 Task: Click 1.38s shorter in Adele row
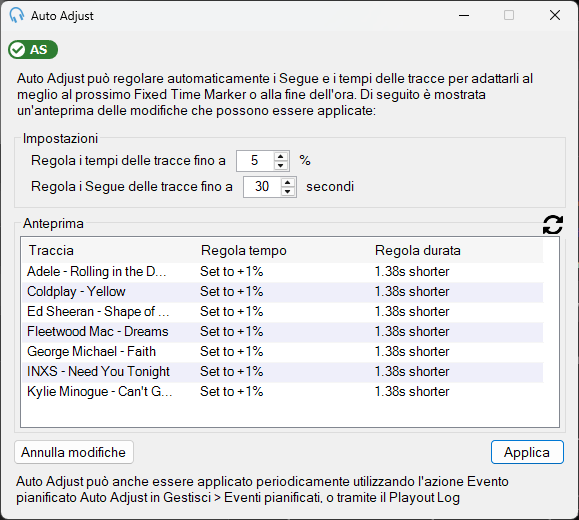click(412, 271)
